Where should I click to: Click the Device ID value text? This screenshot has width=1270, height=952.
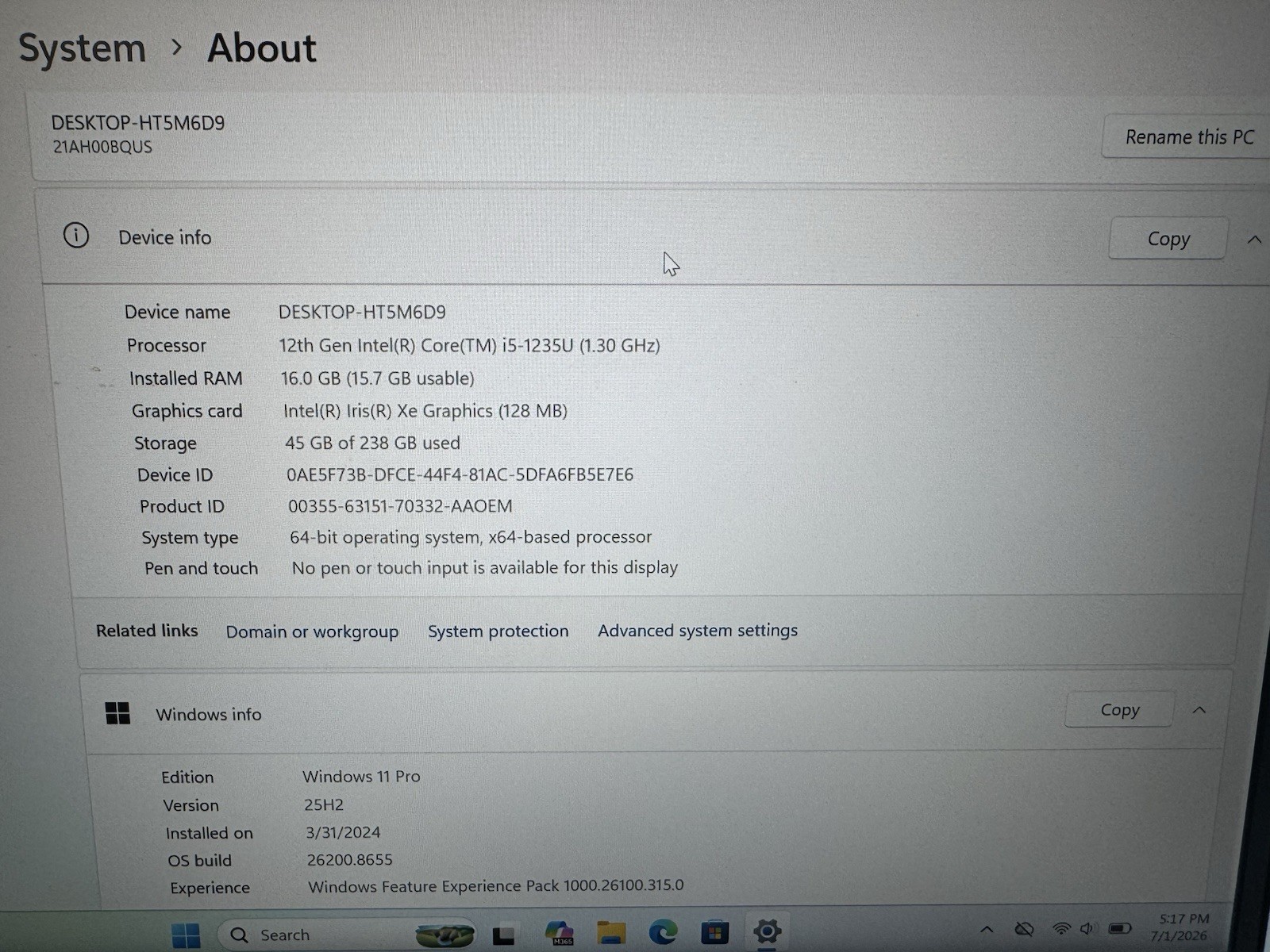click(460, 474)
